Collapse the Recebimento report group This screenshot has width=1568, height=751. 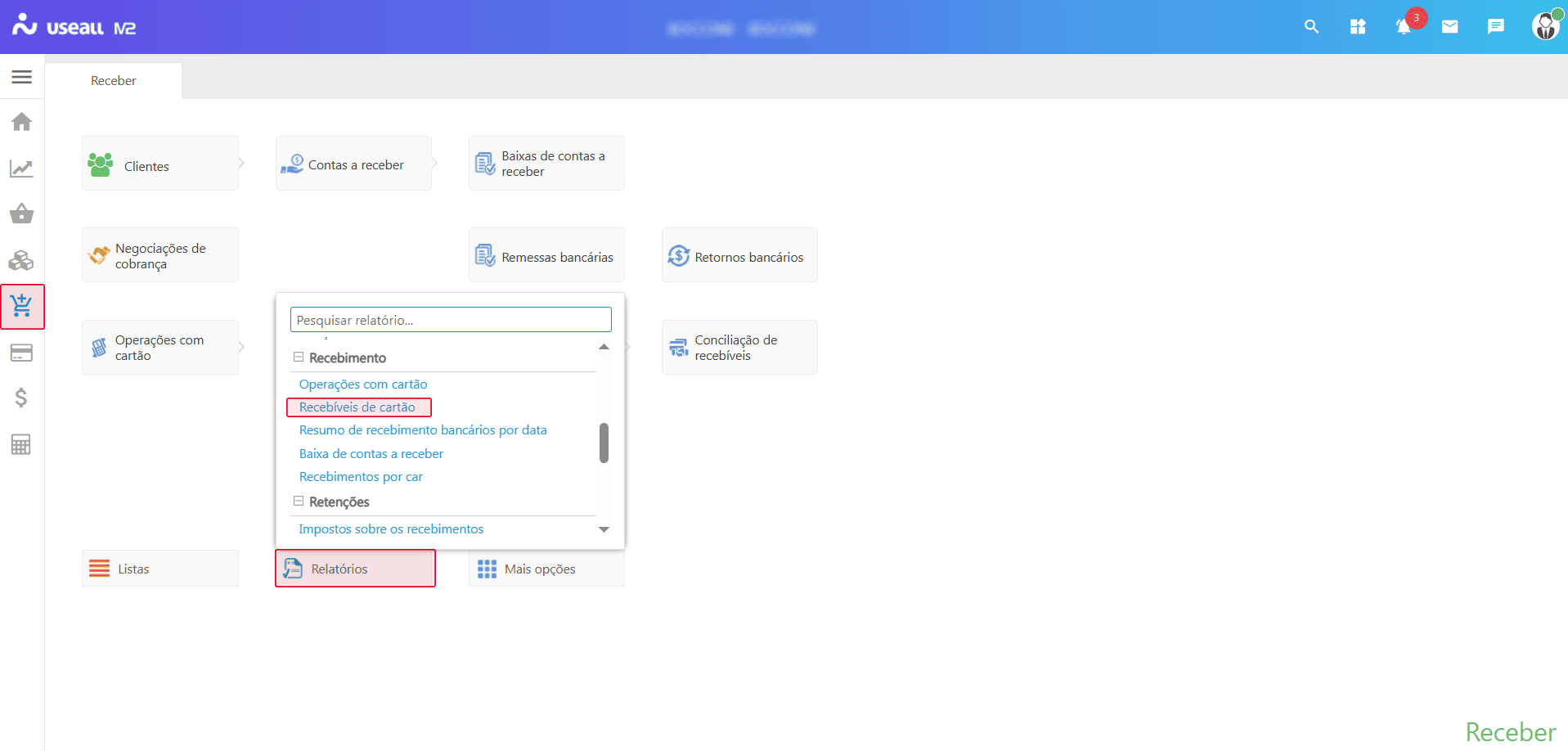click(299, 358)
